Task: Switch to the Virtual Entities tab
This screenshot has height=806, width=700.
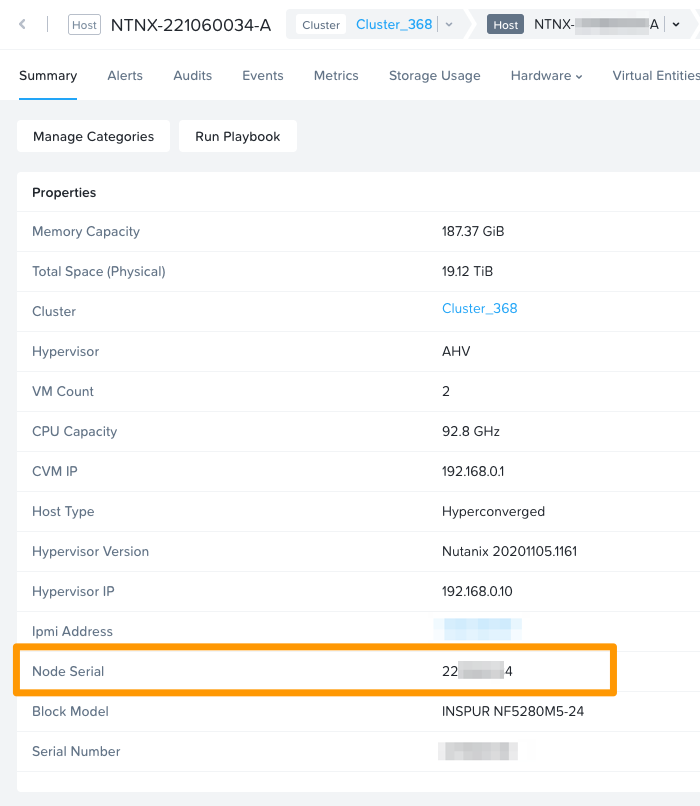Action: tap(655, 76)
